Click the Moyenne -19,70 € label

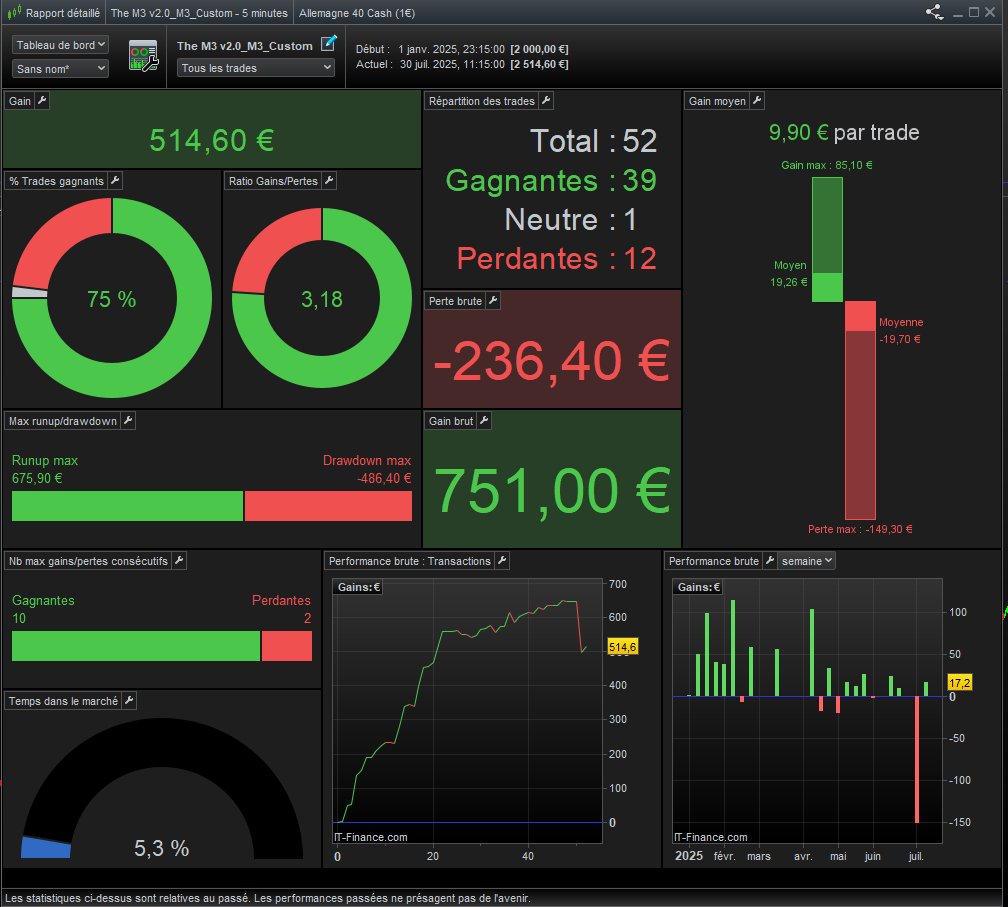(x=901, y=330)
